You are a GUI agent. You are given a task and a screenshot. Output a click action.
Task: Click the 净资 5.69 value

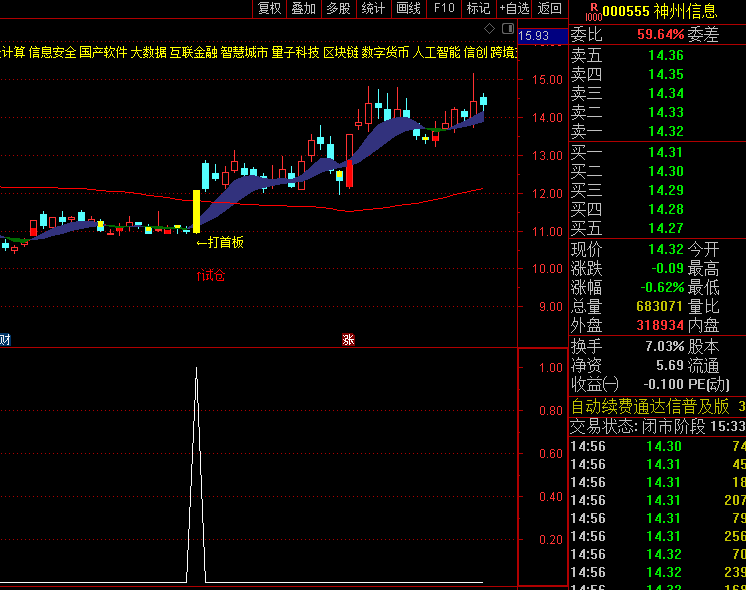(670, 366)
